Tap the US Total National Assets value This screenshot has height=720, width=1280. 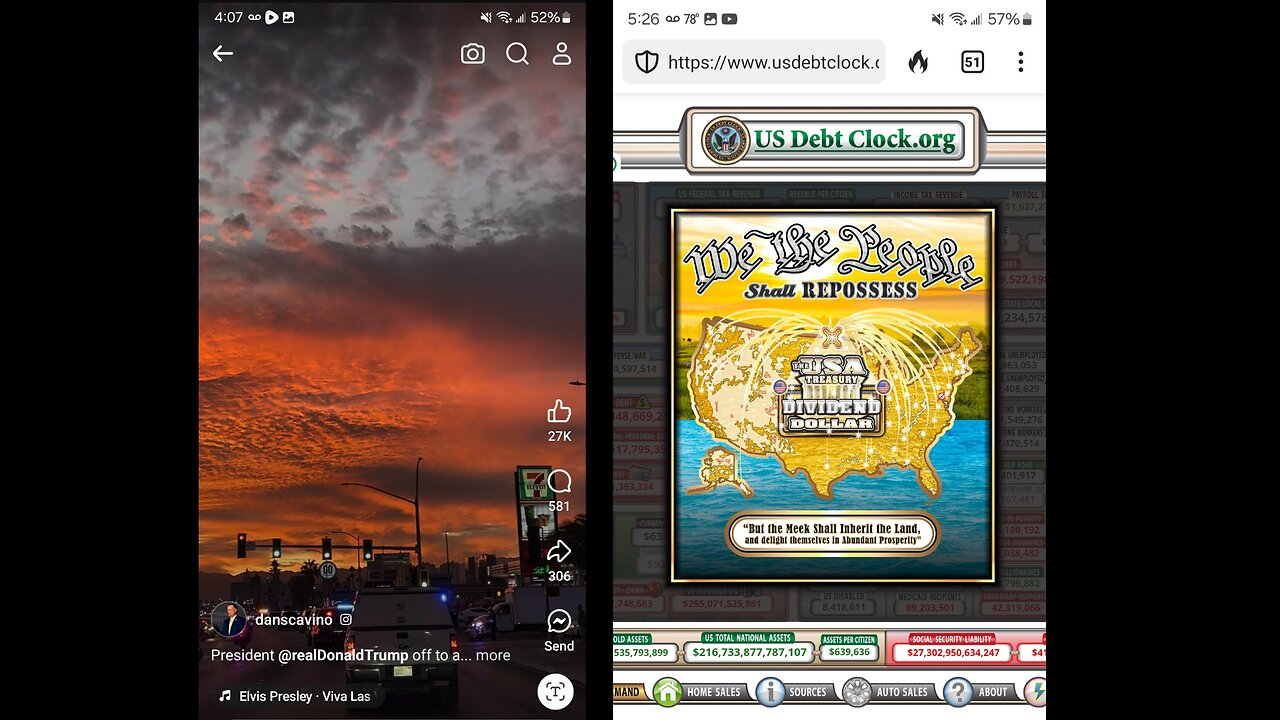click(749, 652)
